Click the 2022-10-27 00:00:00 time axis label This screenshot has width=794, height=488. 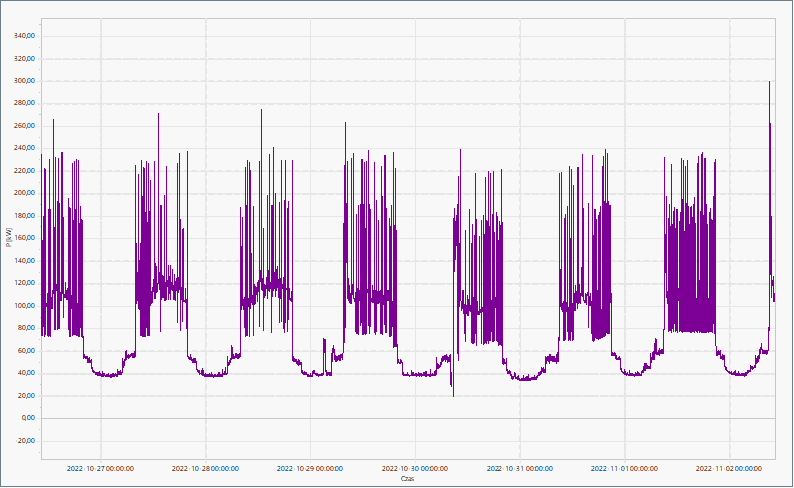click(x=100, y=468)
